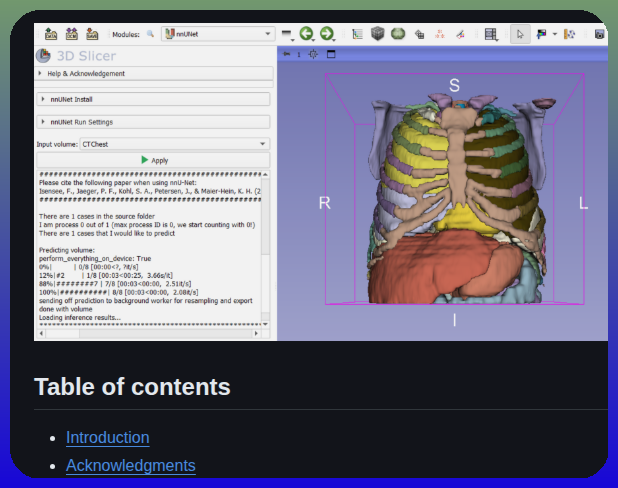Image resolution: width=618 pixels, height=488 pixels.
Task: Click the 'Loading inference results...' log line
Action: (x=80, y=318)
